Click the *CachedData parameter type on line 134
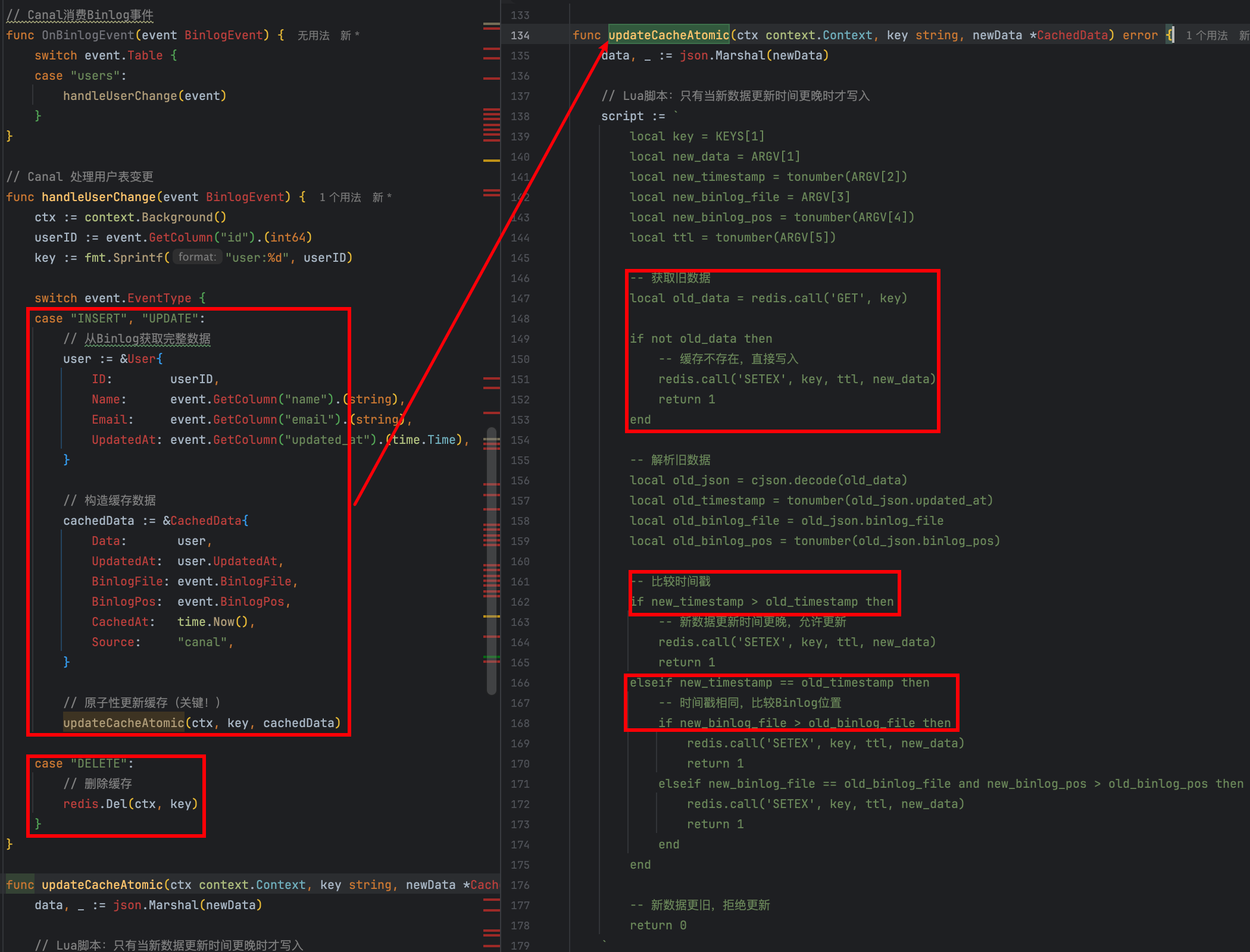This screenshot has width=1250, height=952. click(1071, 36)
